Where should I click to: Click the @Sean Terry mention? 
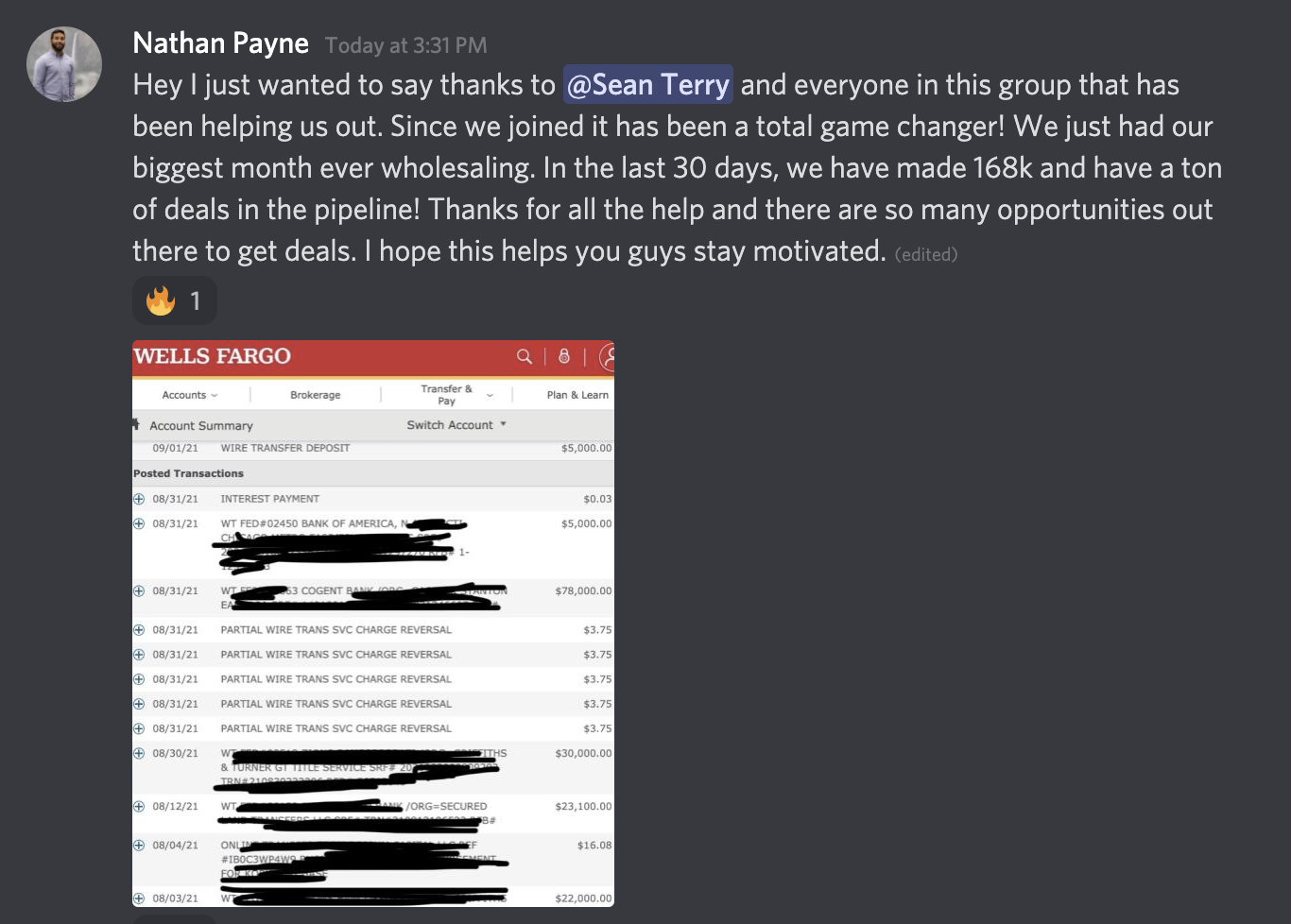click(x=648, y=85)
